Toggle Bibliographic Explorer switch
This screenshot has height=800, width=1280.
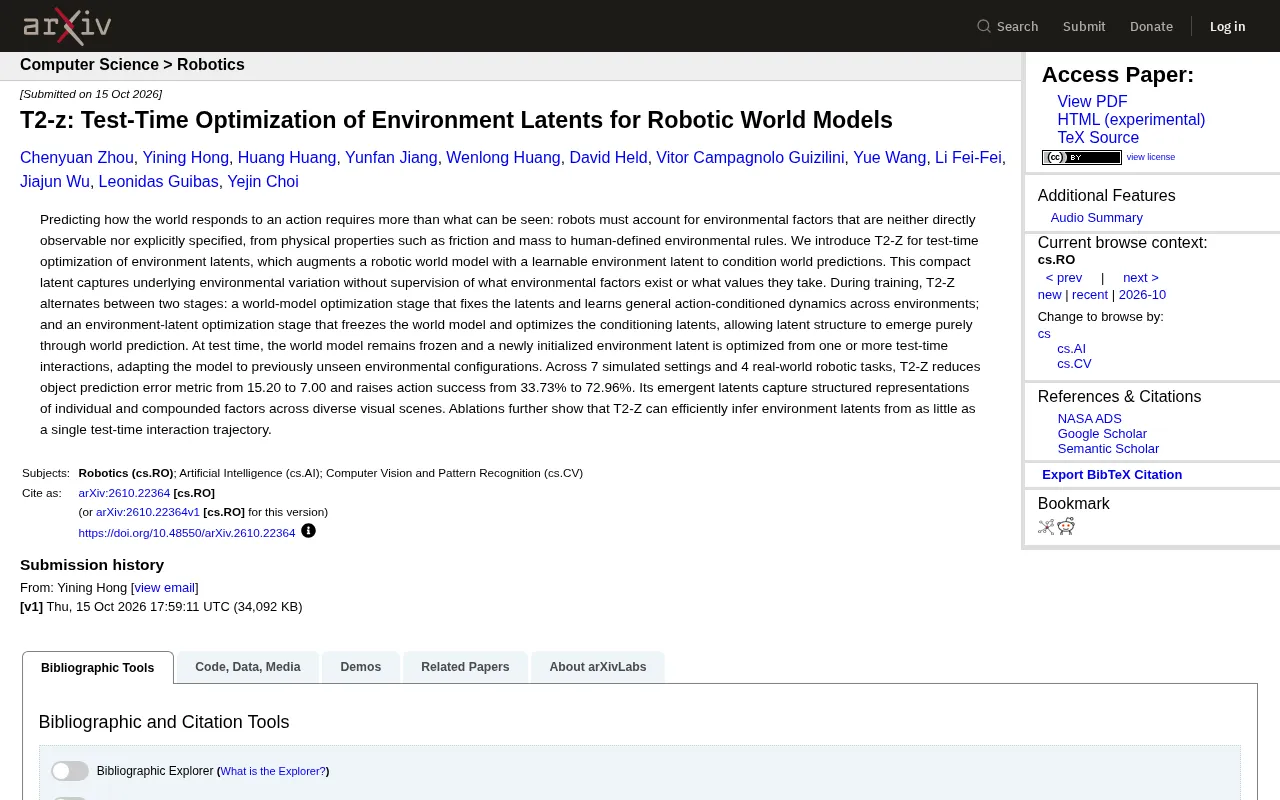point(70,771)
